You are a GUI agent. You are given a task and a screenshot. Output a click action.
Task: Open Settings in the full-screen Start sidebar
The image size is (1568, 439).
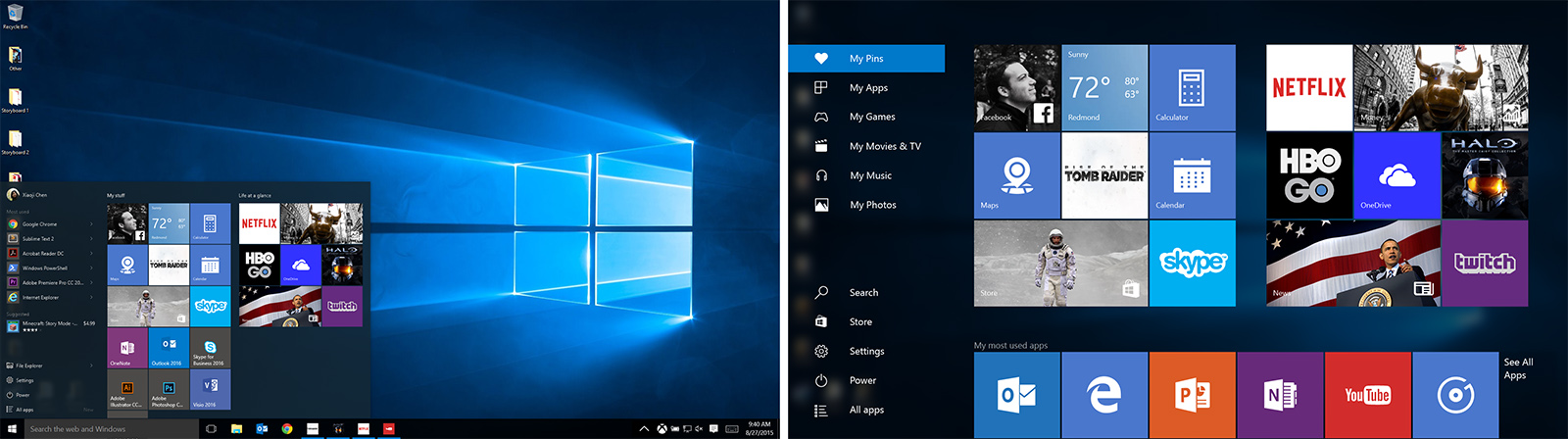click(866, 351)
